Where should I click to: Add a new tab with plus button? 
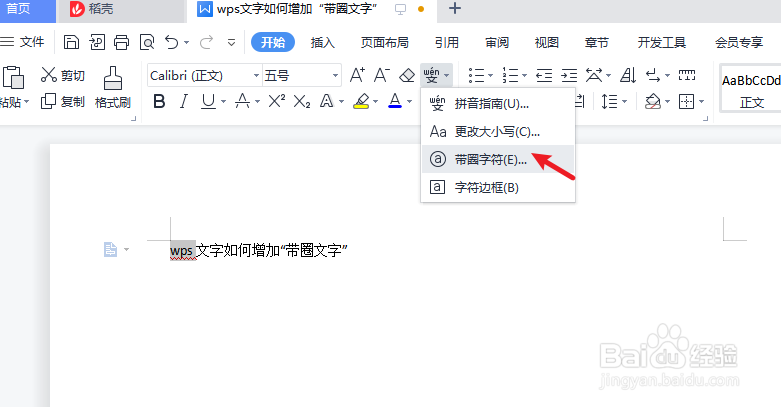tap(455, 8)
